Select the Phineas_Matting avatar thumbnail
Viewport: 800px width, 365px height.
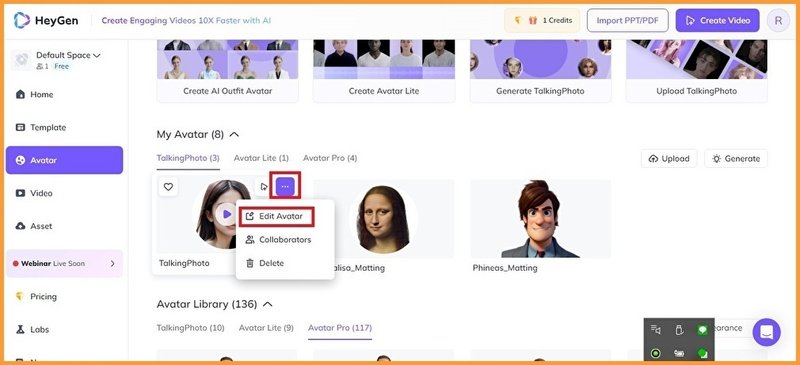(x=540, y=218)
